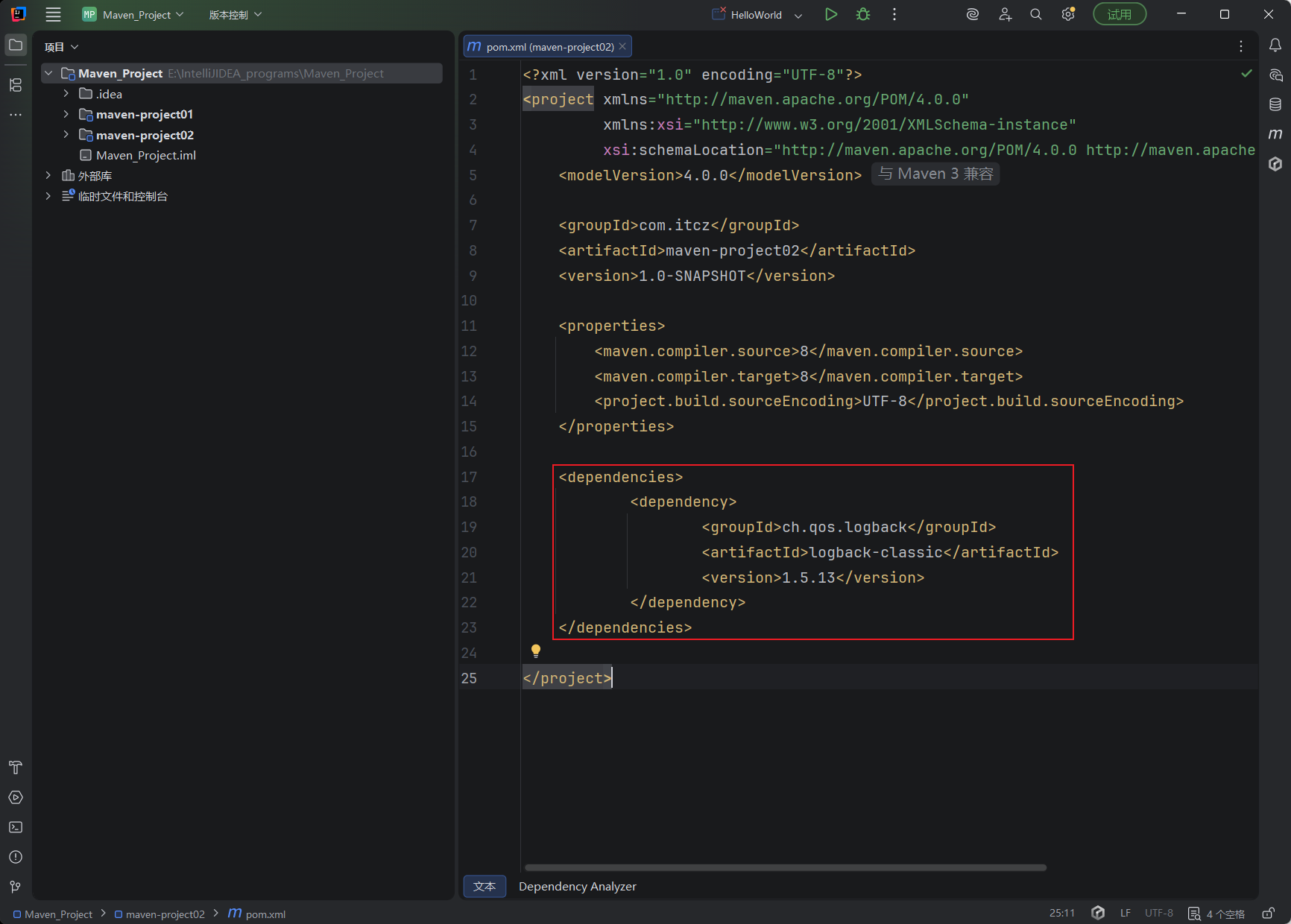1291x924 pixels.
Task: Toggle read-only lock in status bar
Action: (x=1268, y=914)
